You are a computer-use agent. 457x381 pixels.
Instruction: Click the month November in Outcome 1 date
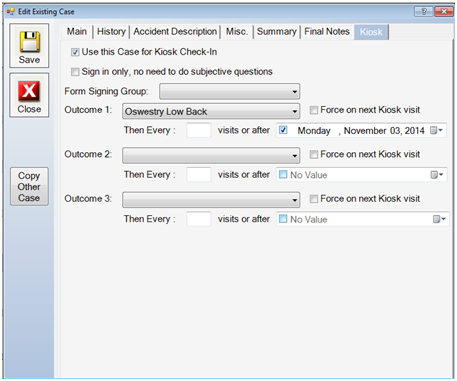365,131
